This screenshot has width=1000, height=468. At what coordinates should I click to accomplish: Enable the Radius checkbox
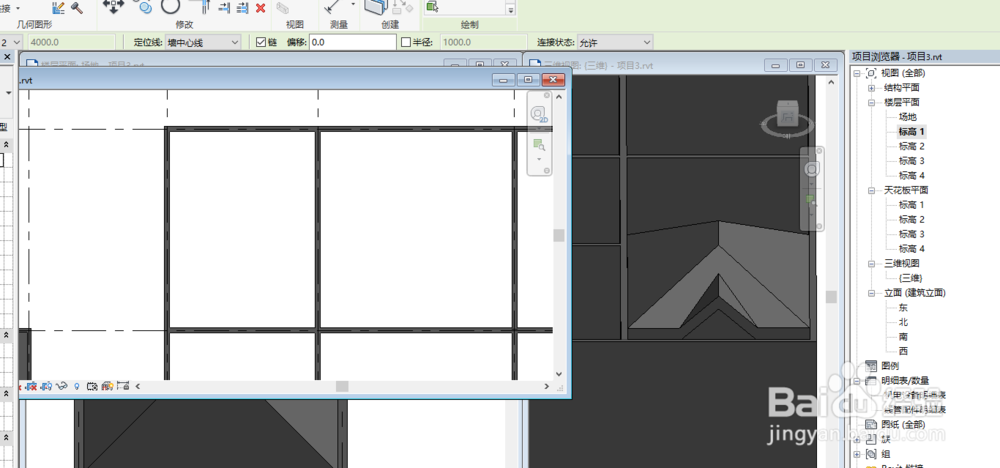coord(406,42)
